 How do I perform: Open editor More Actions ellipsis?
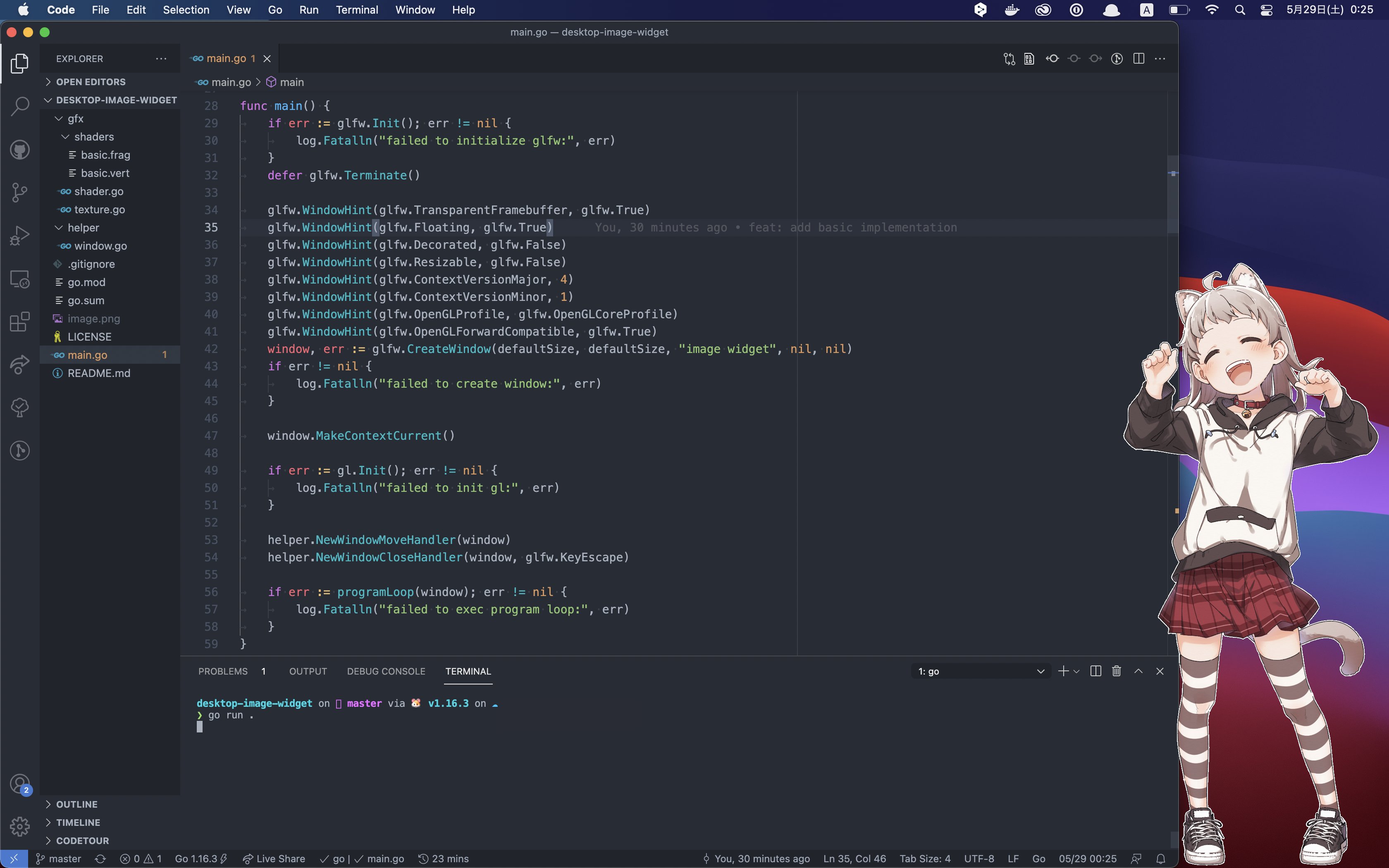1160,59
